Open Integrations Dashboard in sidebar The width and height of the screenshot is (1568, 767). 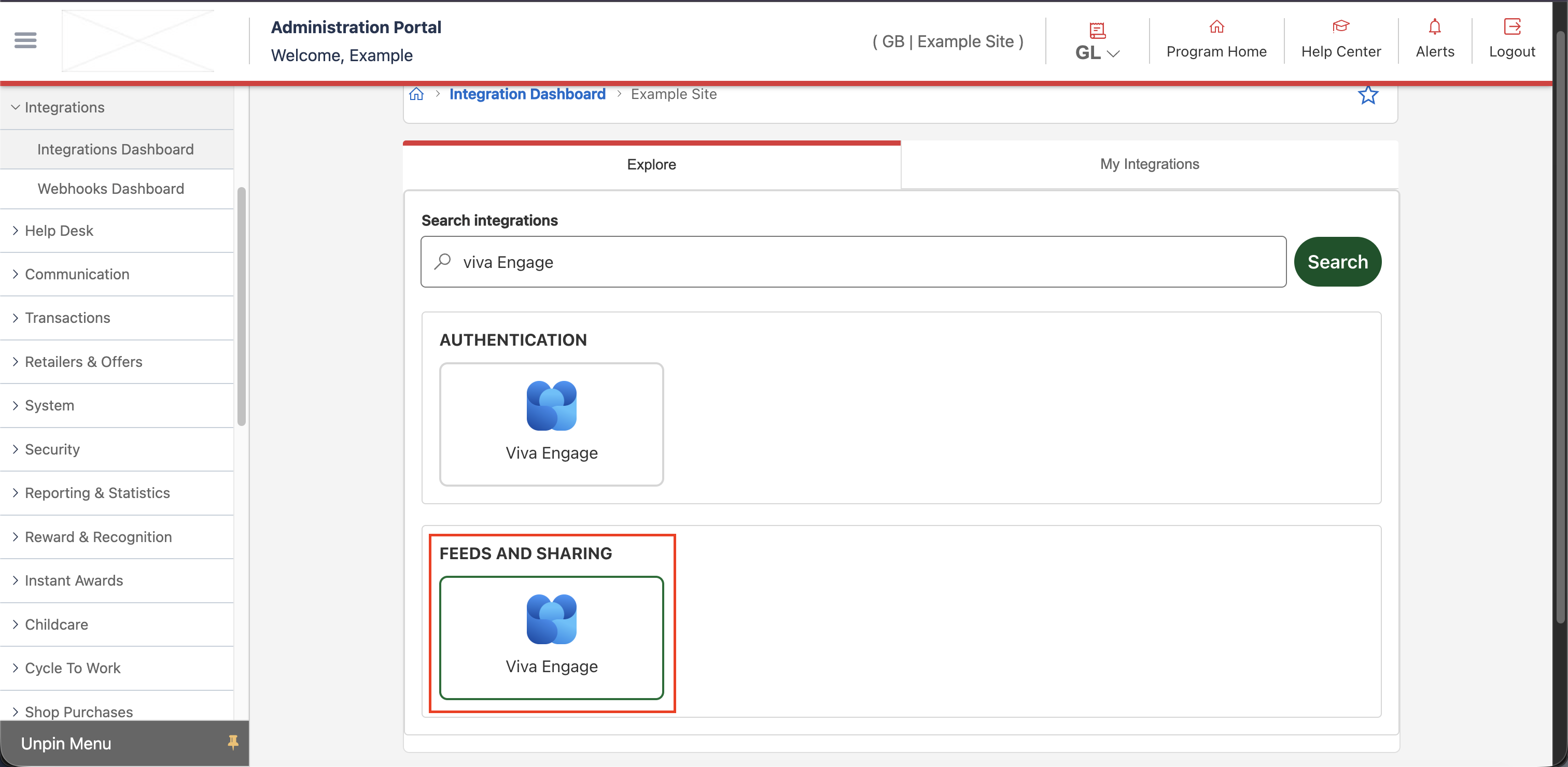pos(116,150)
